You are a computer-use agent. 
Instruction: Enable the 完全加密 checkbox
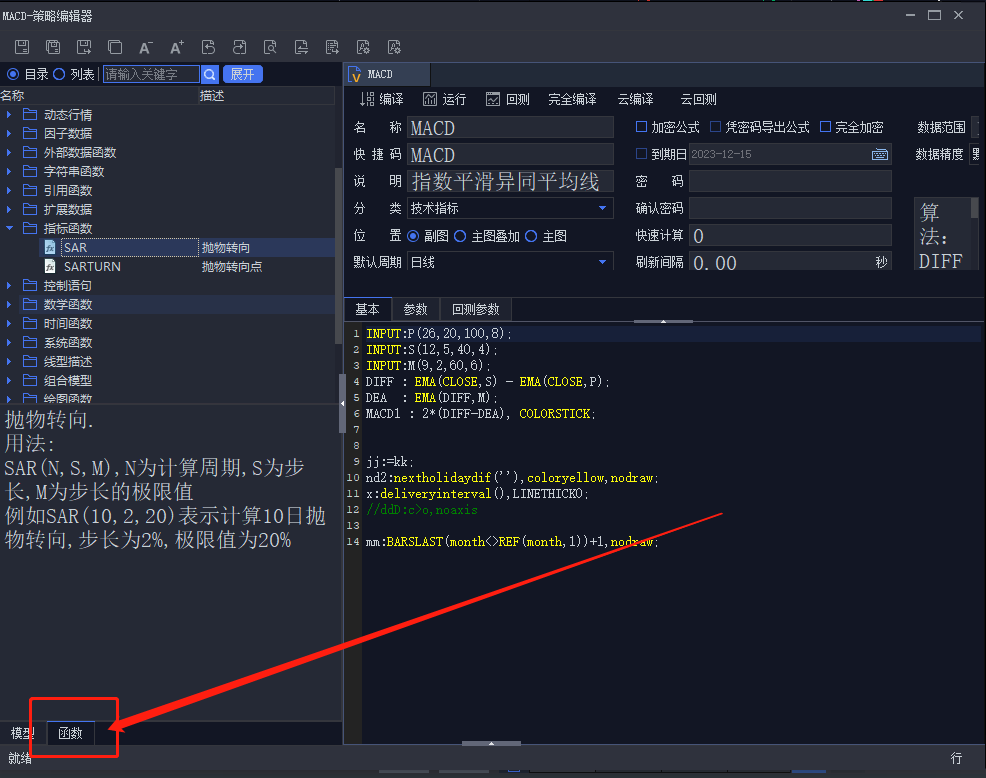(x=826, y=127)
